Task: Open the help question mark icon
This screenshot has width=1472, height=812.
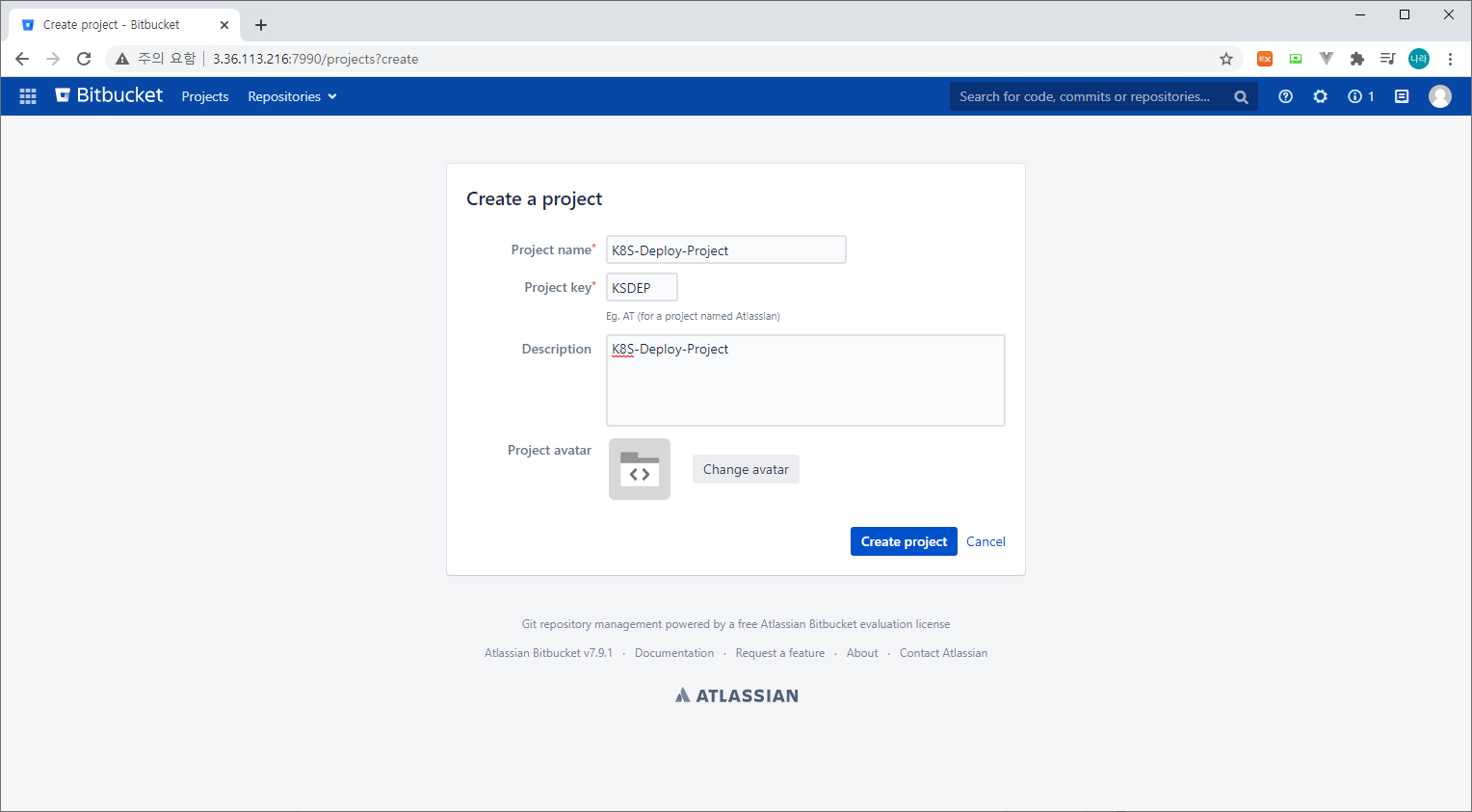Action: coord(1285,96)
